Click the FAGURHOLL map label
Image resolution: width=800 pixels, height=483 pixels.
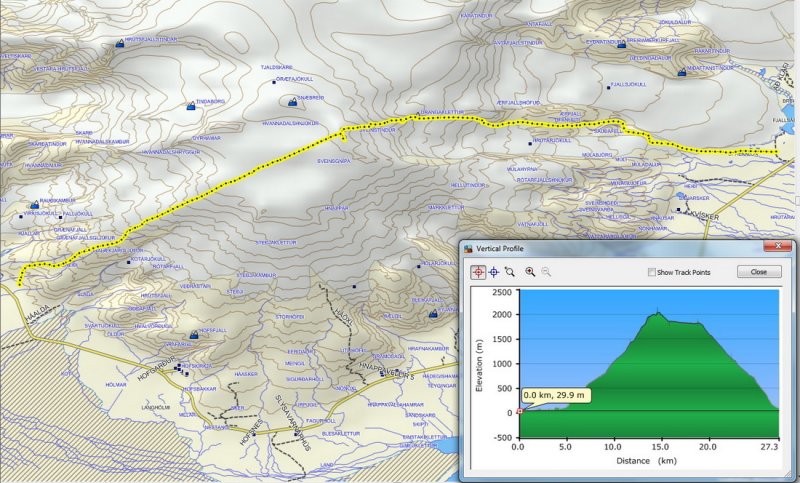(x=321, y=421)
